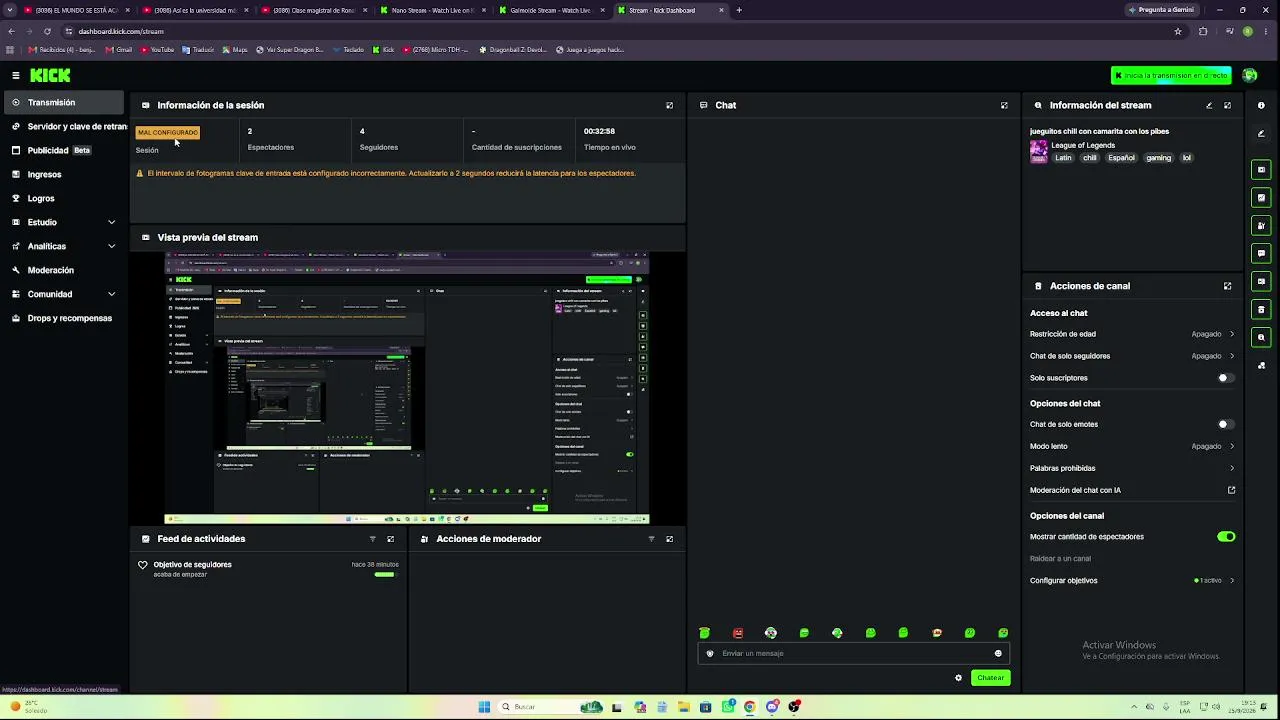Open Drops y recompensas in the sidebar
The width and height of the screenshot is (1280, 720).
pyautogui.click(x=64, y=318)
